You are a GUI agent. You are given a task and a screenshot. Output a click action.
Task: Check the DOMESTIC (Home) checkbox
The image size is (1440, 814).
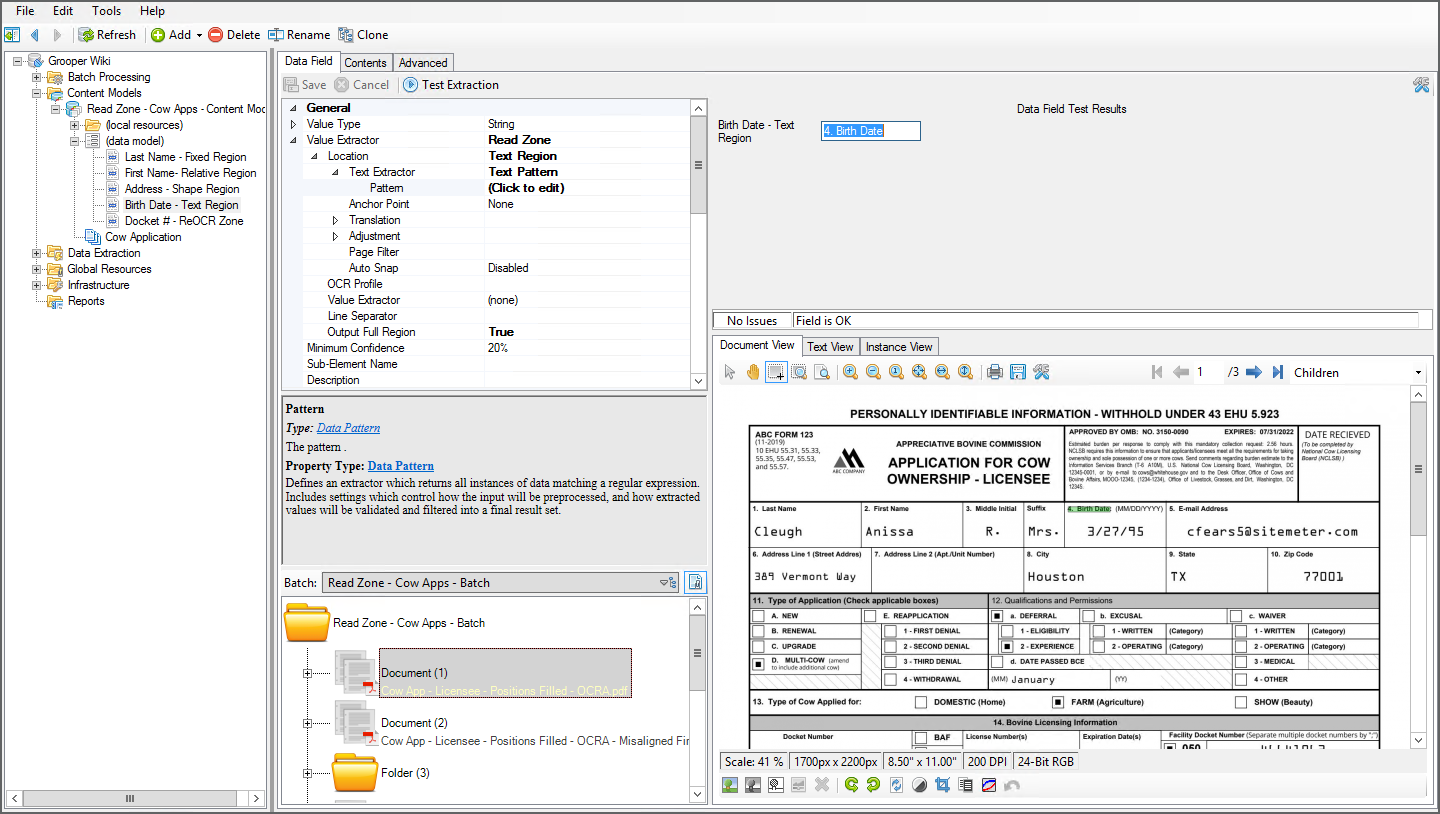pyautogui.click(x=920, y=702)
